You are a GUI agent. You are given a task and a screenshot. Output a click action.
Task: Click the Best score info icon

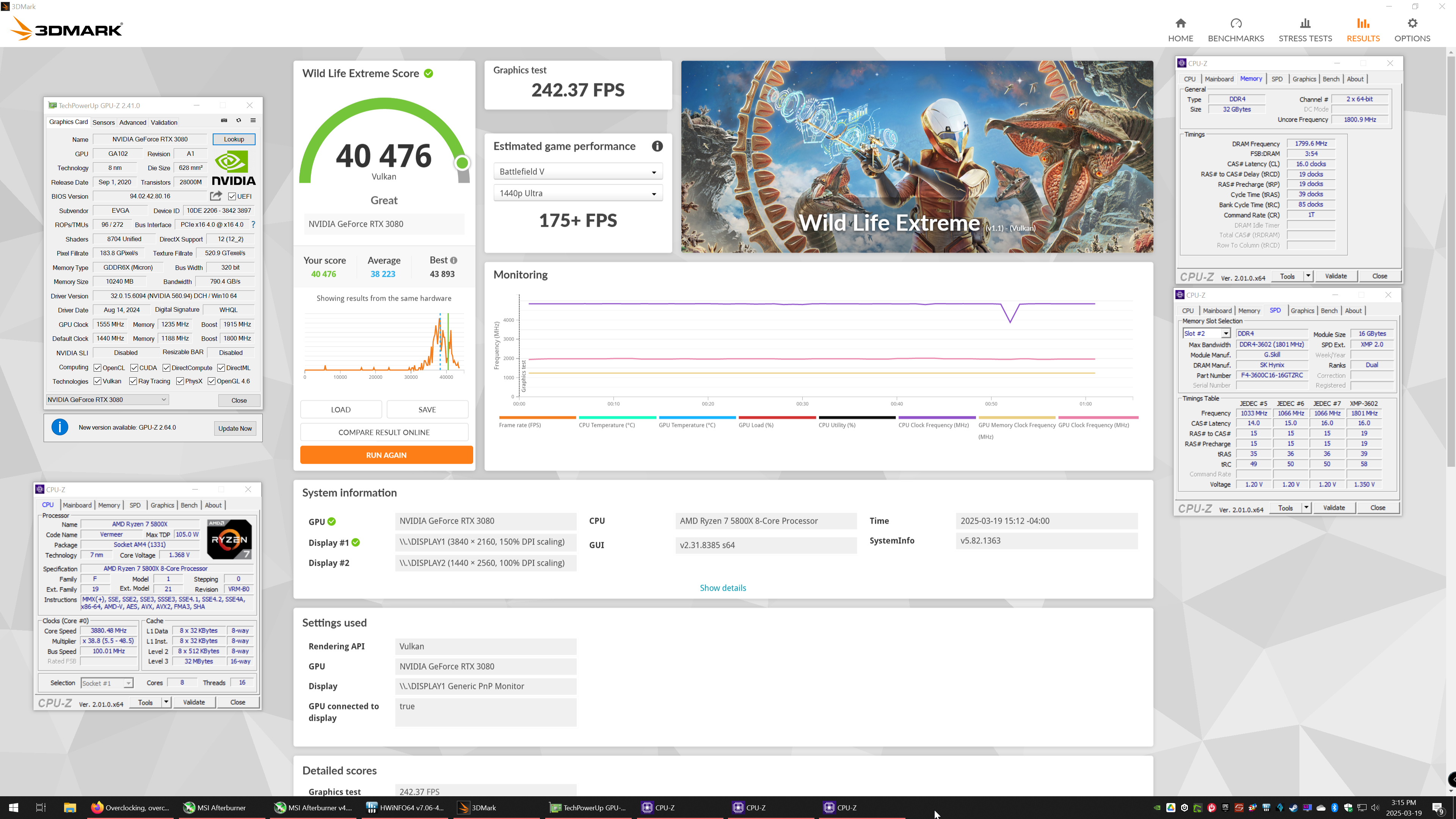453,260
